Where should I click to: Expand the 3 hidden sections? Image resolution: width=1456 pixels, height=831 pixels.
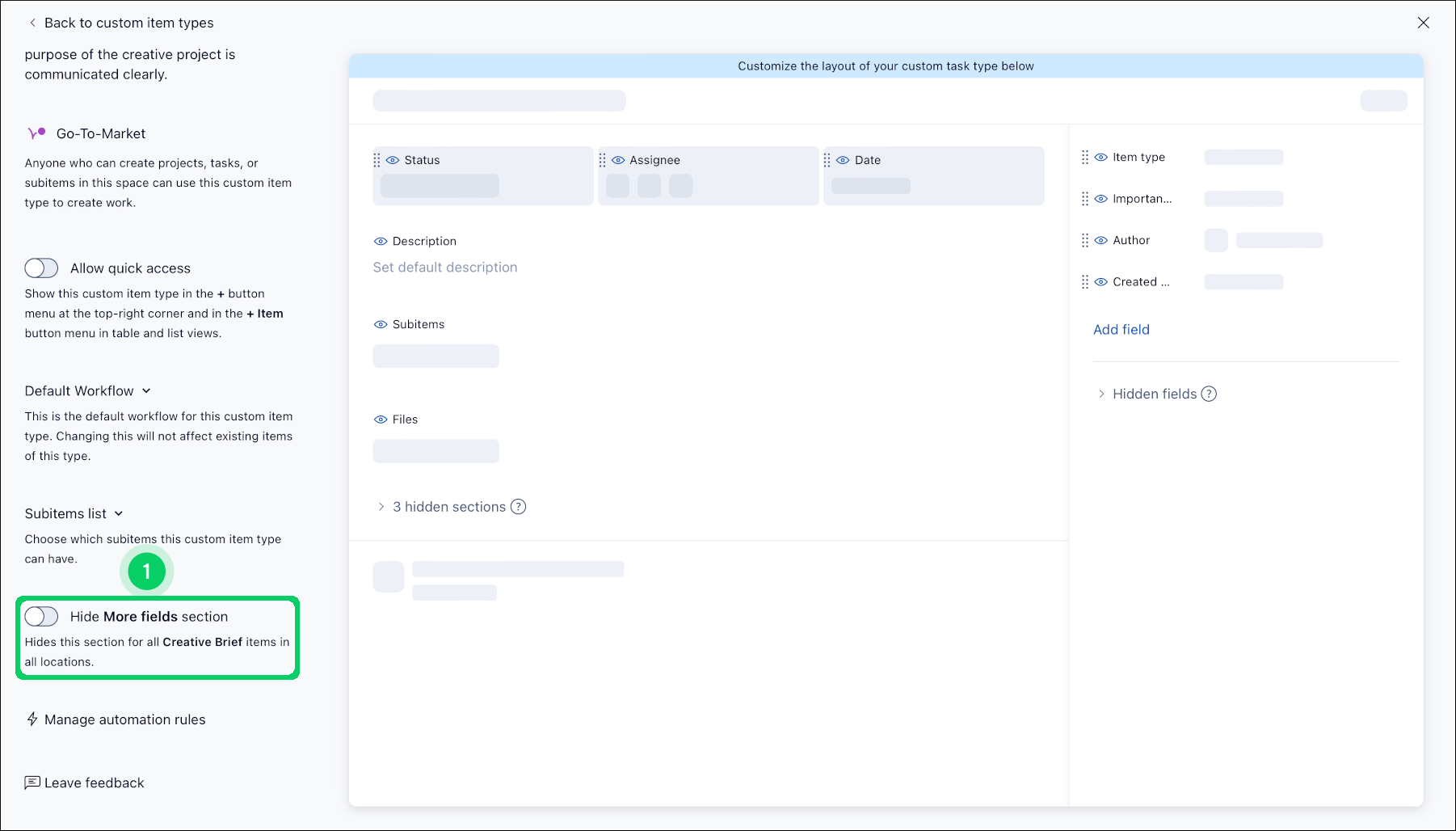click(381, 506)
